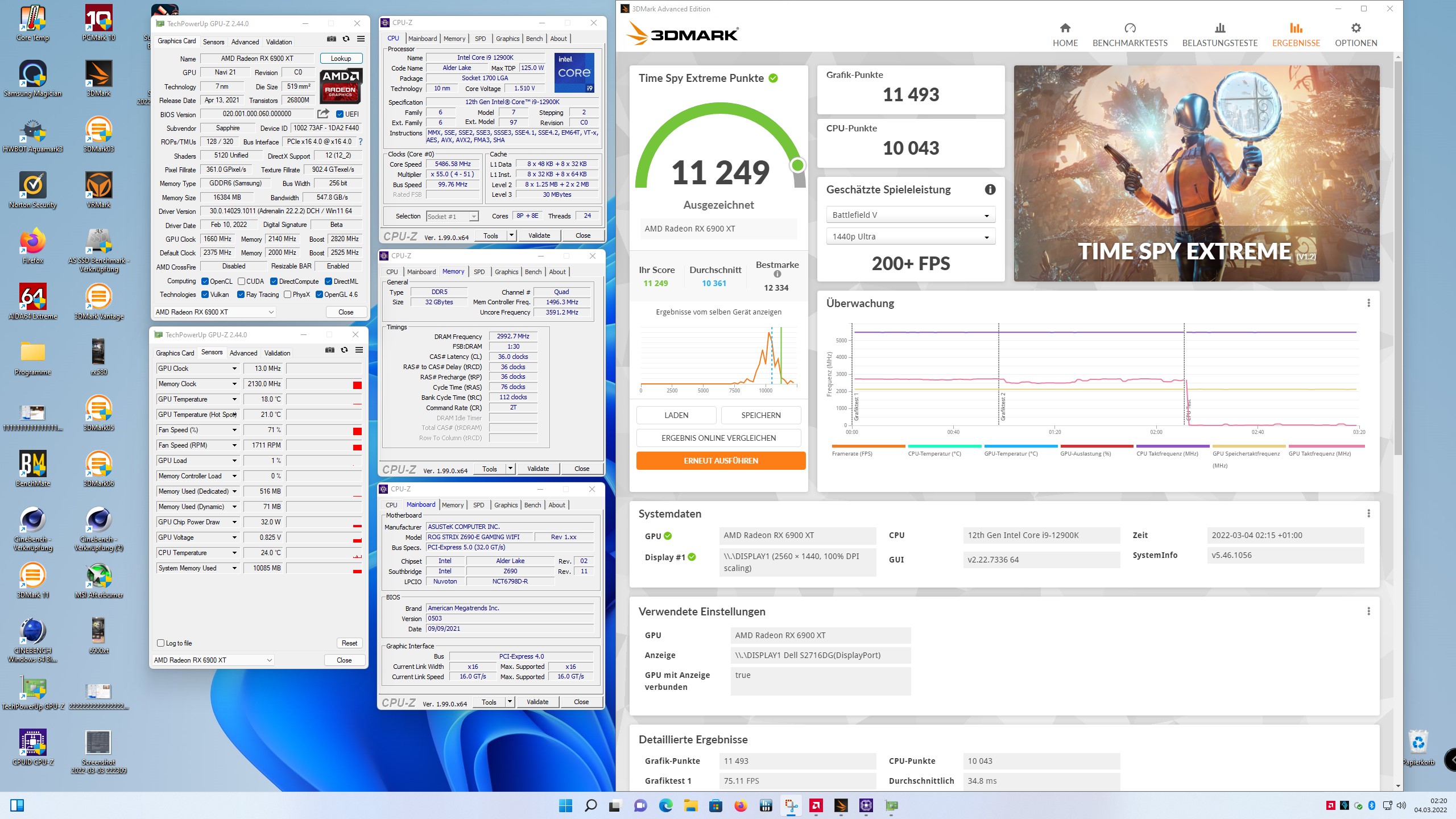The image size is (1456, 819).
Task: Toggle PhysX checkbox in GPU-Z
Action: click(x=287, y=295)
